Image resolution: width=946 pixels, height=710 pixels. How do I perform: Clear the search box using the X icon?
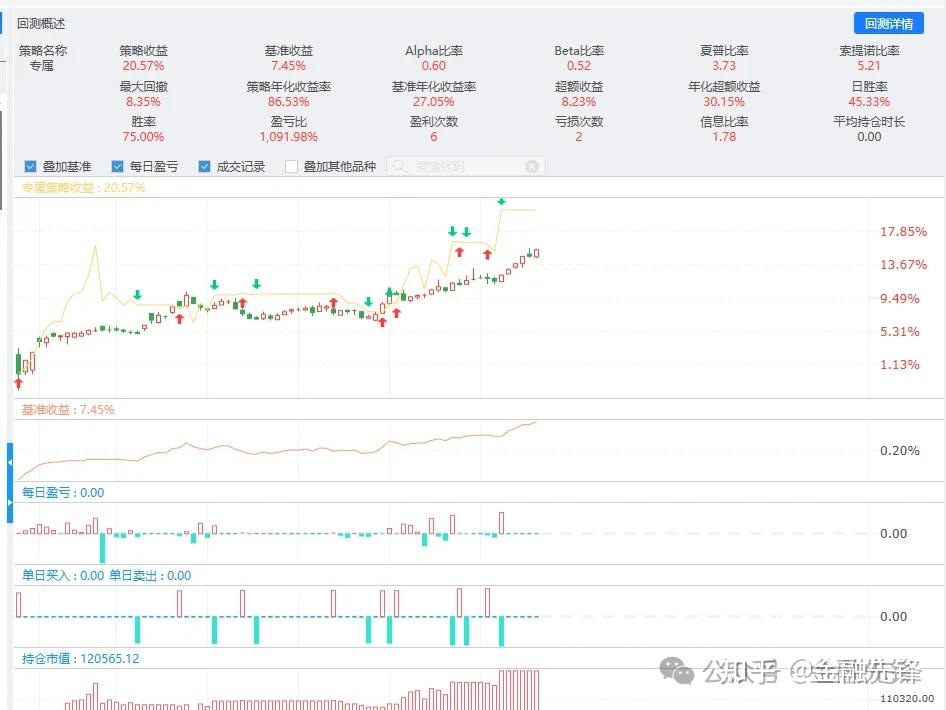coord(530,166)
